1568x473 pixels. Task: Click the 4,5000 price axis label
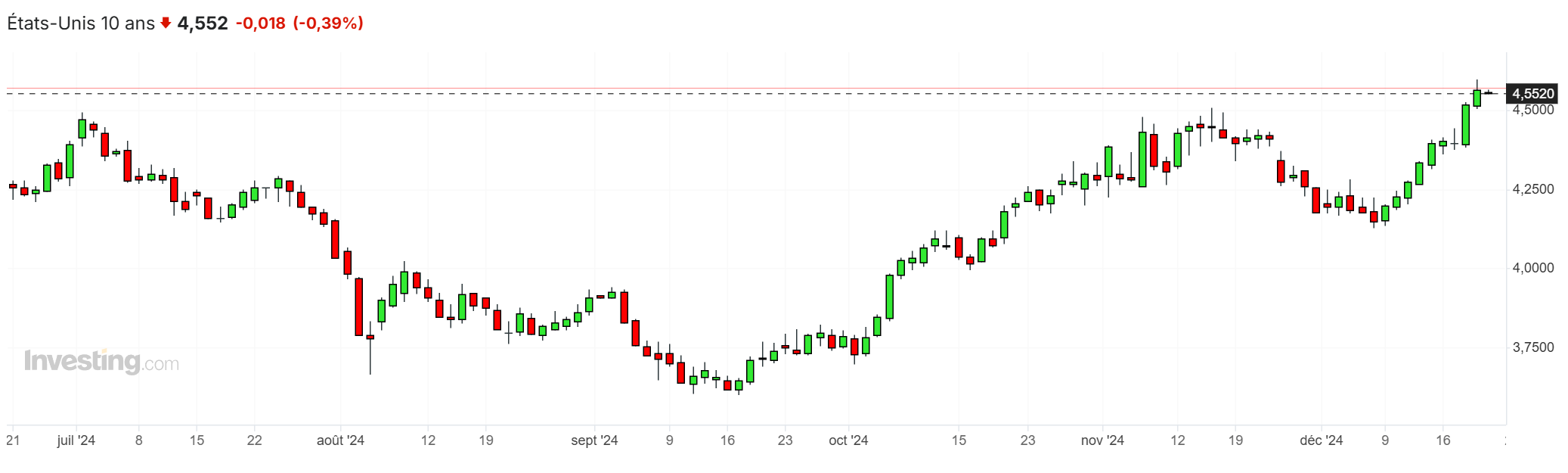coord(1532,110)
